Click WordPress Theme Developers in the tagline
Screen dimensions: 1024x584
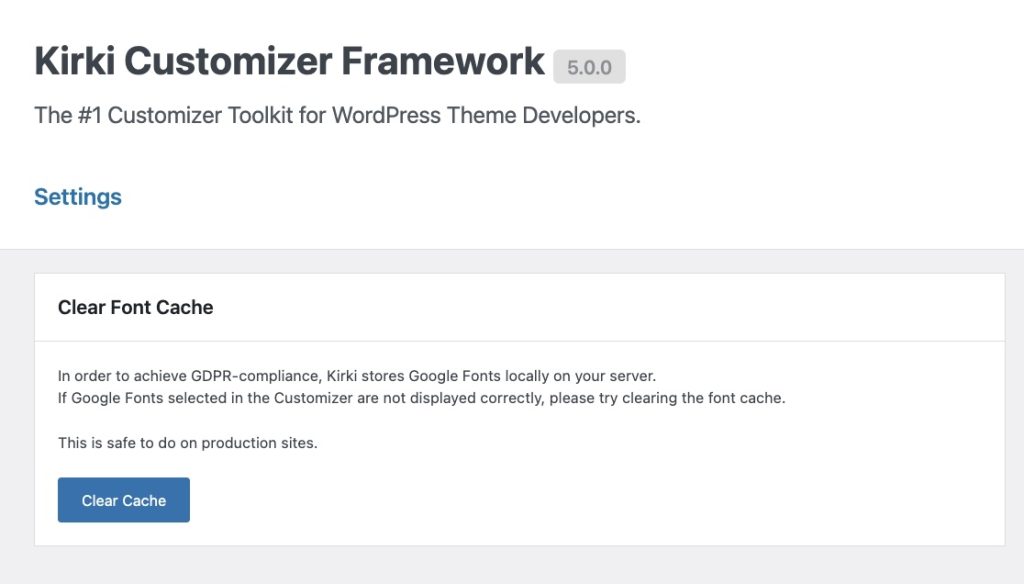point(485,115)
